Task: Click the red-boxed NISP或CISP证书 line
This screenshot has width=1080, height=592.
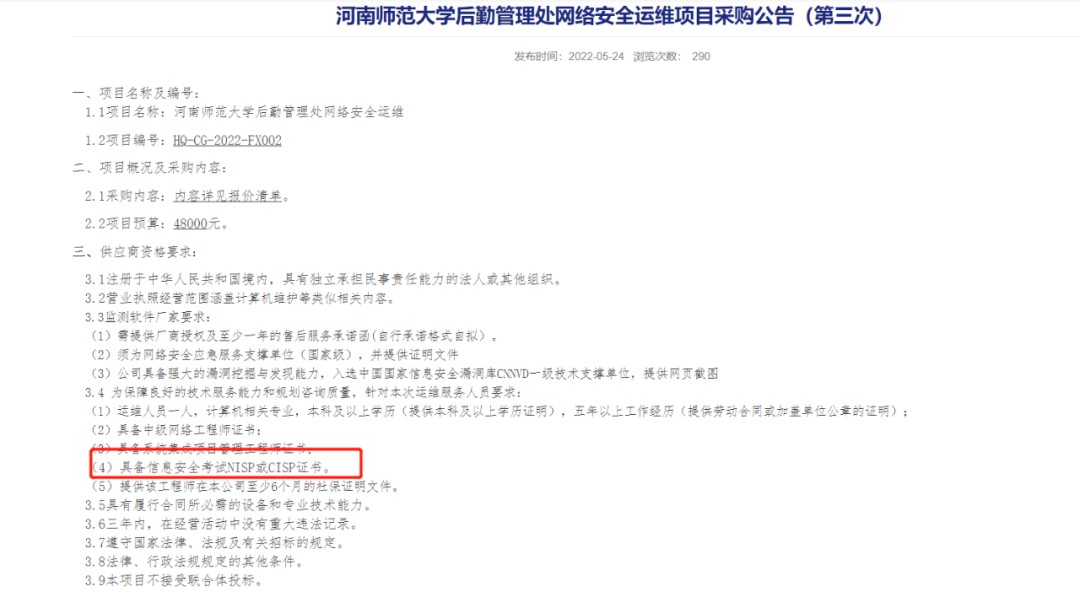Action: (x=211, y=467)
